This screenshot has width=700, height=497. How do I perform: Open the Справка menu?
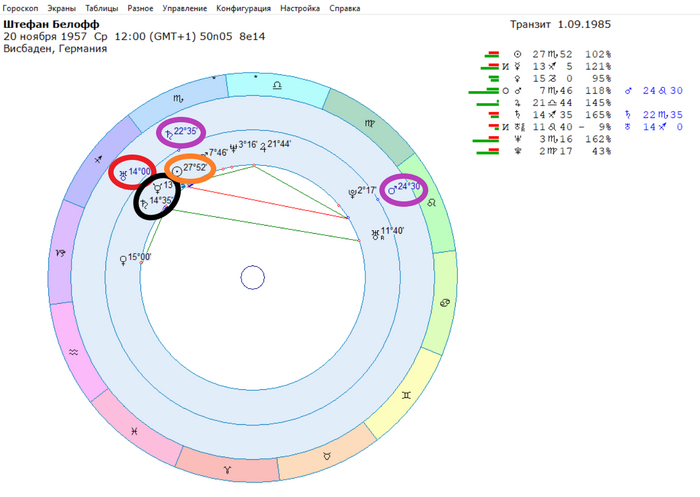click(x=345, y=8)
